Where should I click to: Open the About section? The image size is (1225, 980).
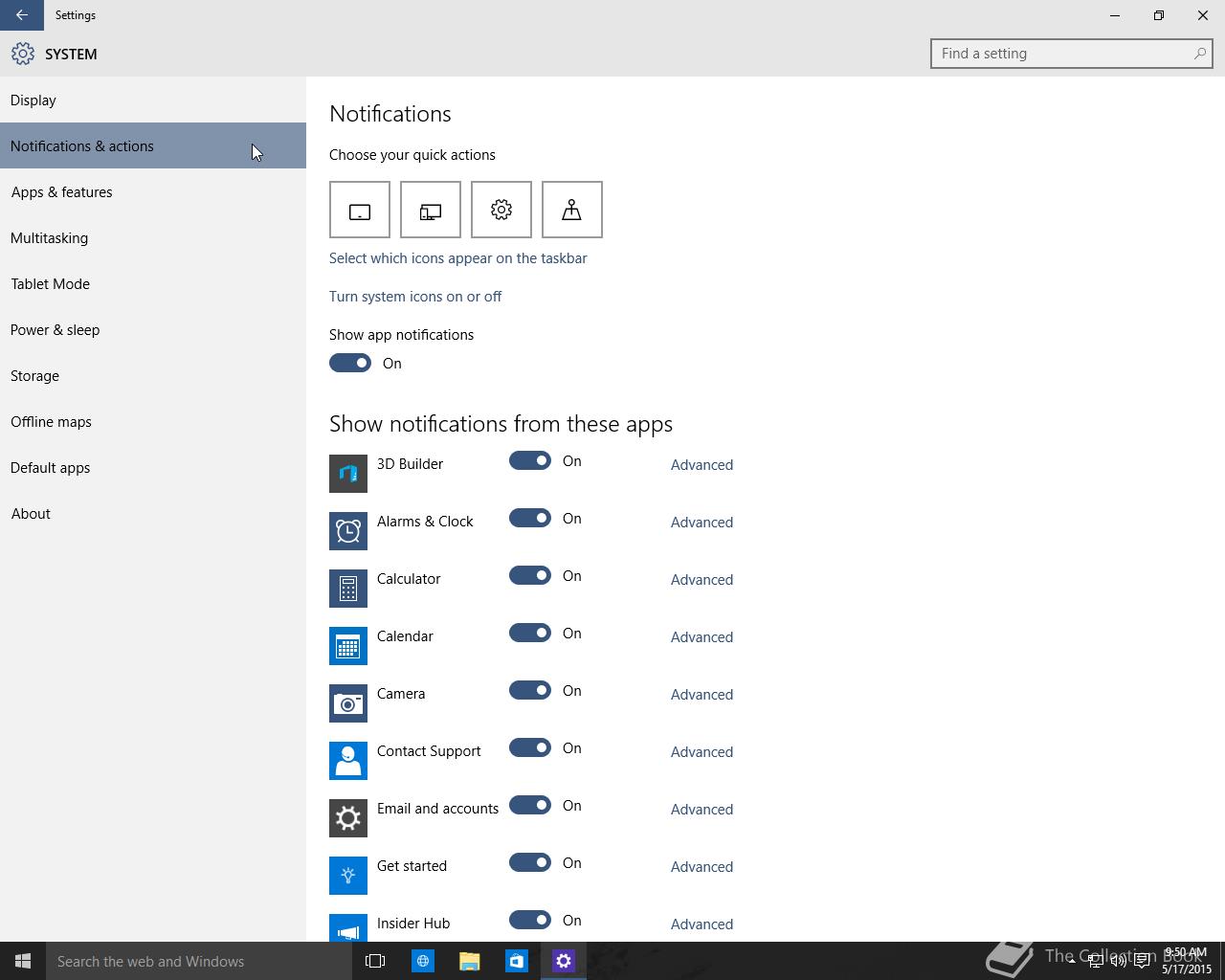click(153, 513)
